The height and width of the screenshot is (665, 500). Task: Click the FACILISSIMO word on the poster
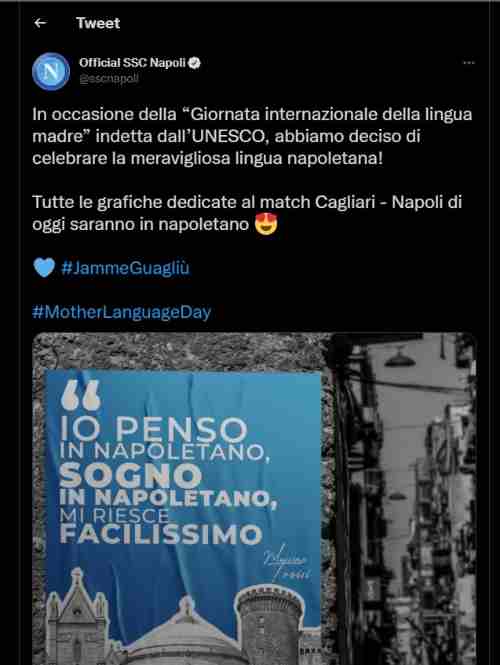pos(161,534)
